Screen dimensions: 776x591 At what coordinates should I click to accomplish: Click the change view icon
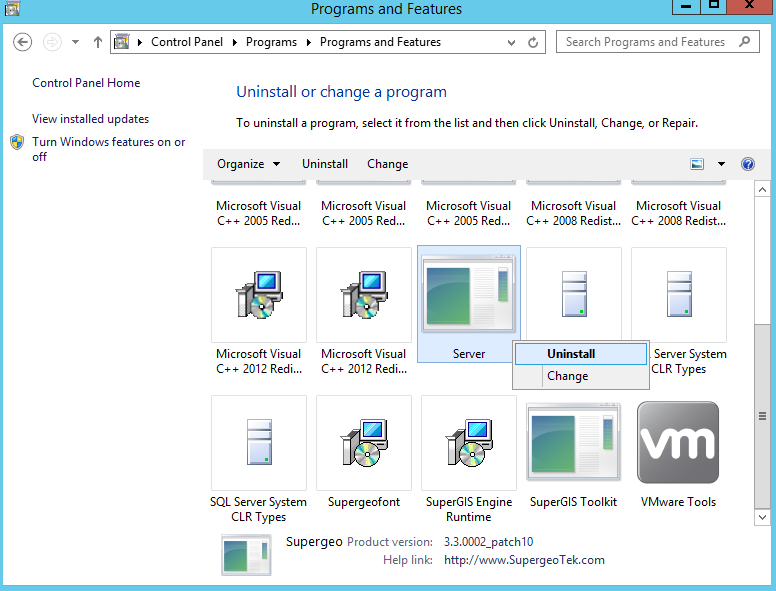697,164
